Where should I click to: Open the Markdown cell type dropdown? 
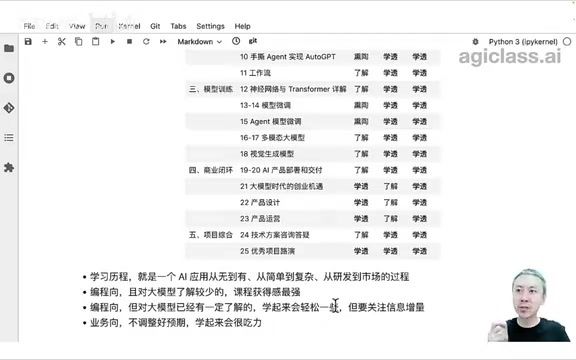199,42
